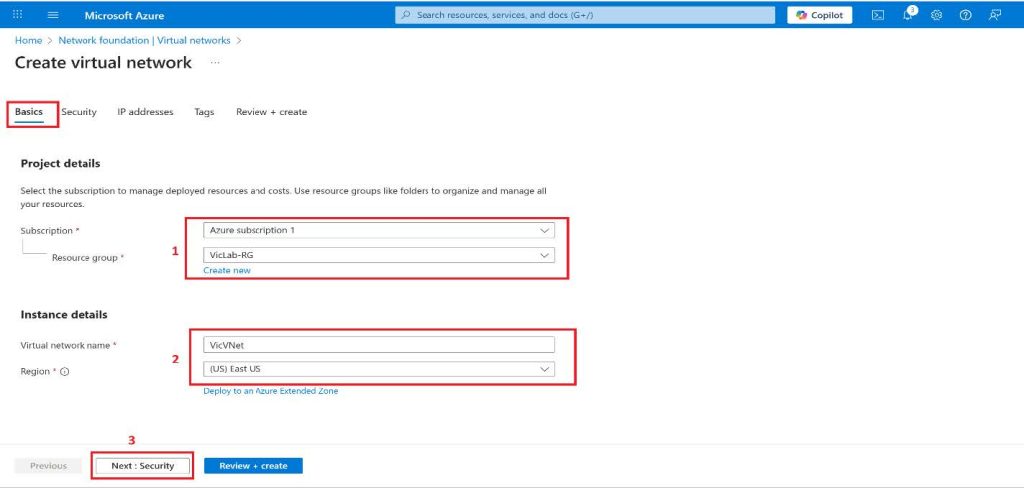View notifications bell icon

click(x=908, y=15)
